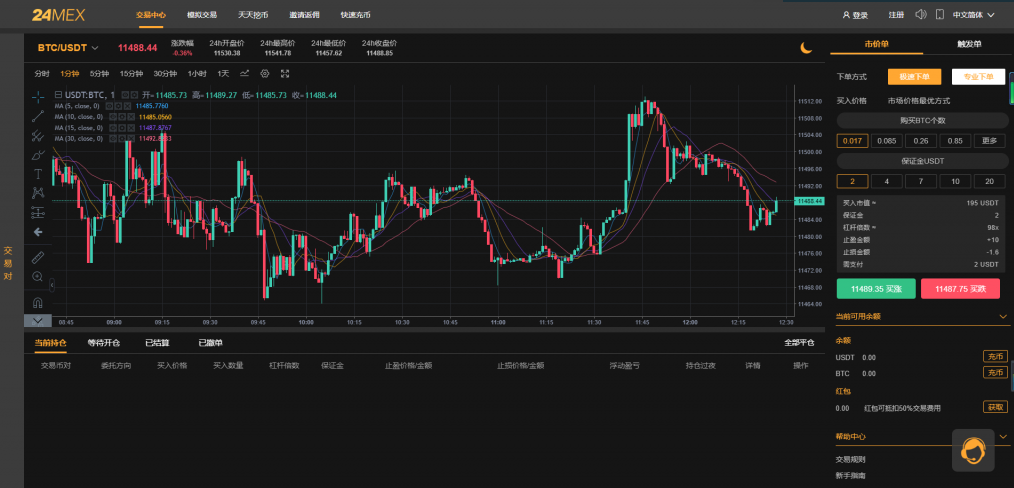Click the green 买涨 buy button
1014x488 pixels.
click(x=876, y=288)
